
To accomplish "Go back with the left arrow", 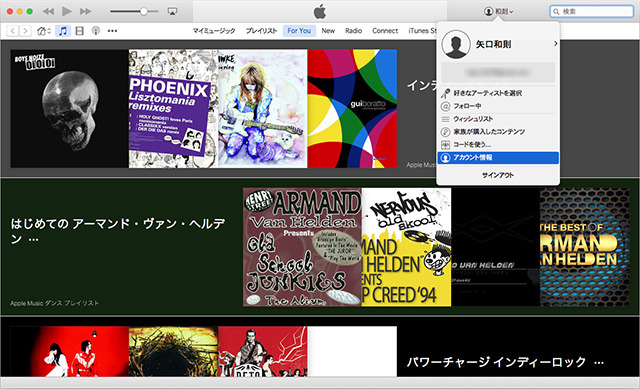I will pyautogui.click(x=13, y=31).
